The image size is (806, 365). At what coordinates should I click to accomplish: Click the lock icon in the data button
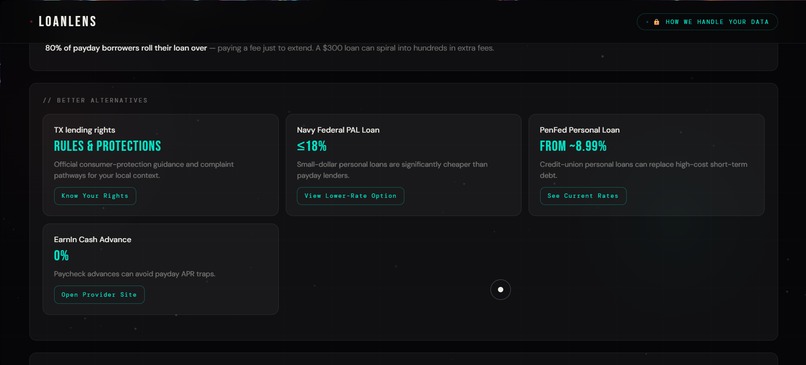pos(656,22)
